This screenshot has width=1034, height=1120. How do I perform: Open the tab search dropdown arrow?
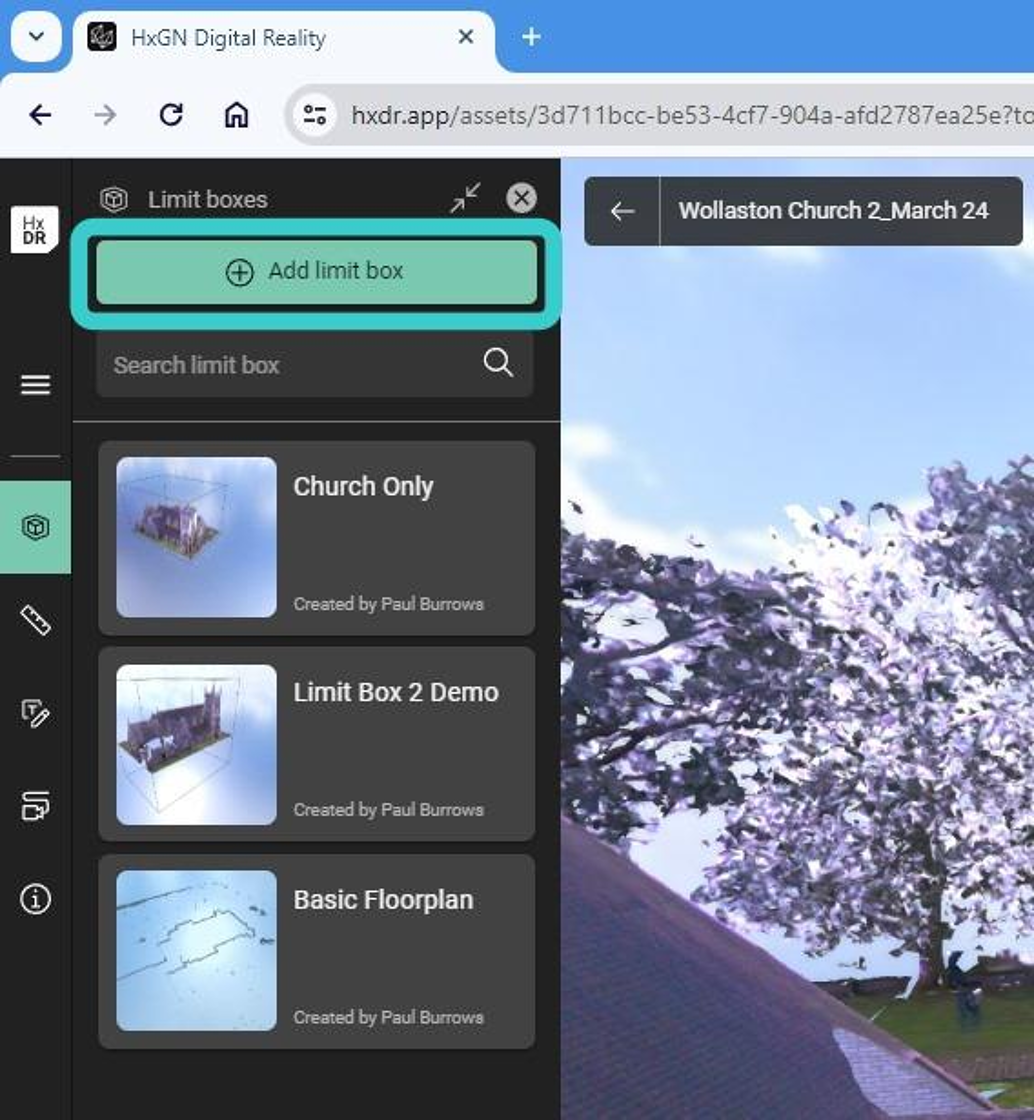click(x=36, y=36)
